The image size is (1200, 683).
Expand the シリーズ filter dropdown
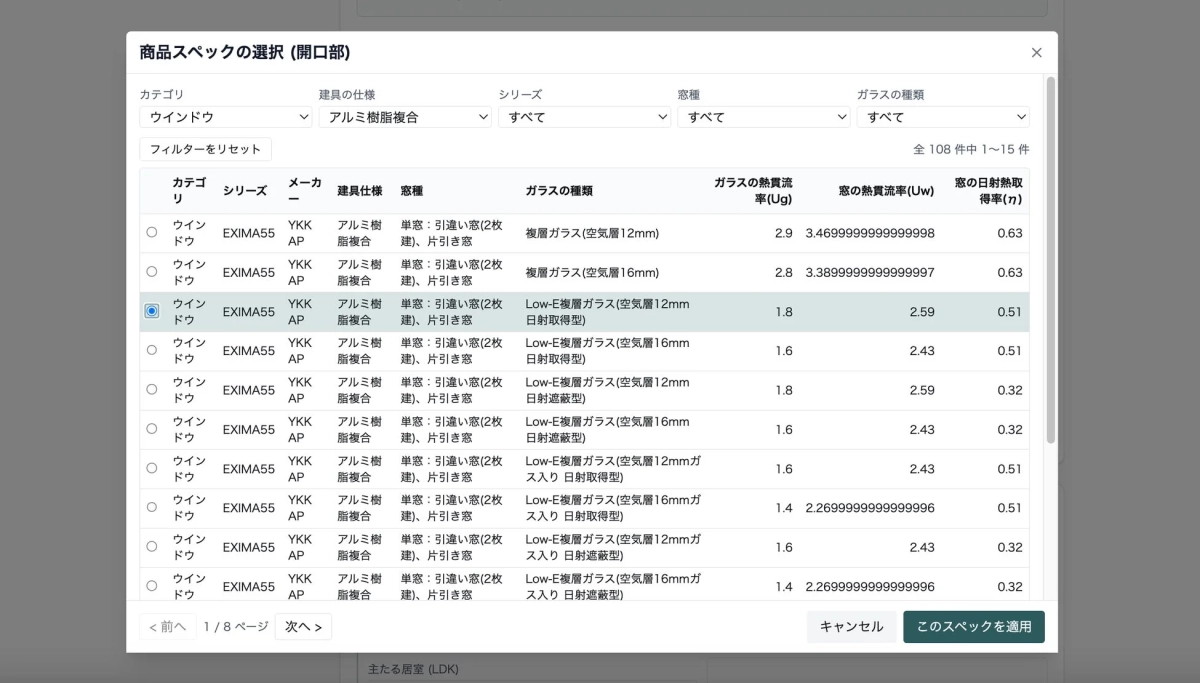click(x=584, y=117)
